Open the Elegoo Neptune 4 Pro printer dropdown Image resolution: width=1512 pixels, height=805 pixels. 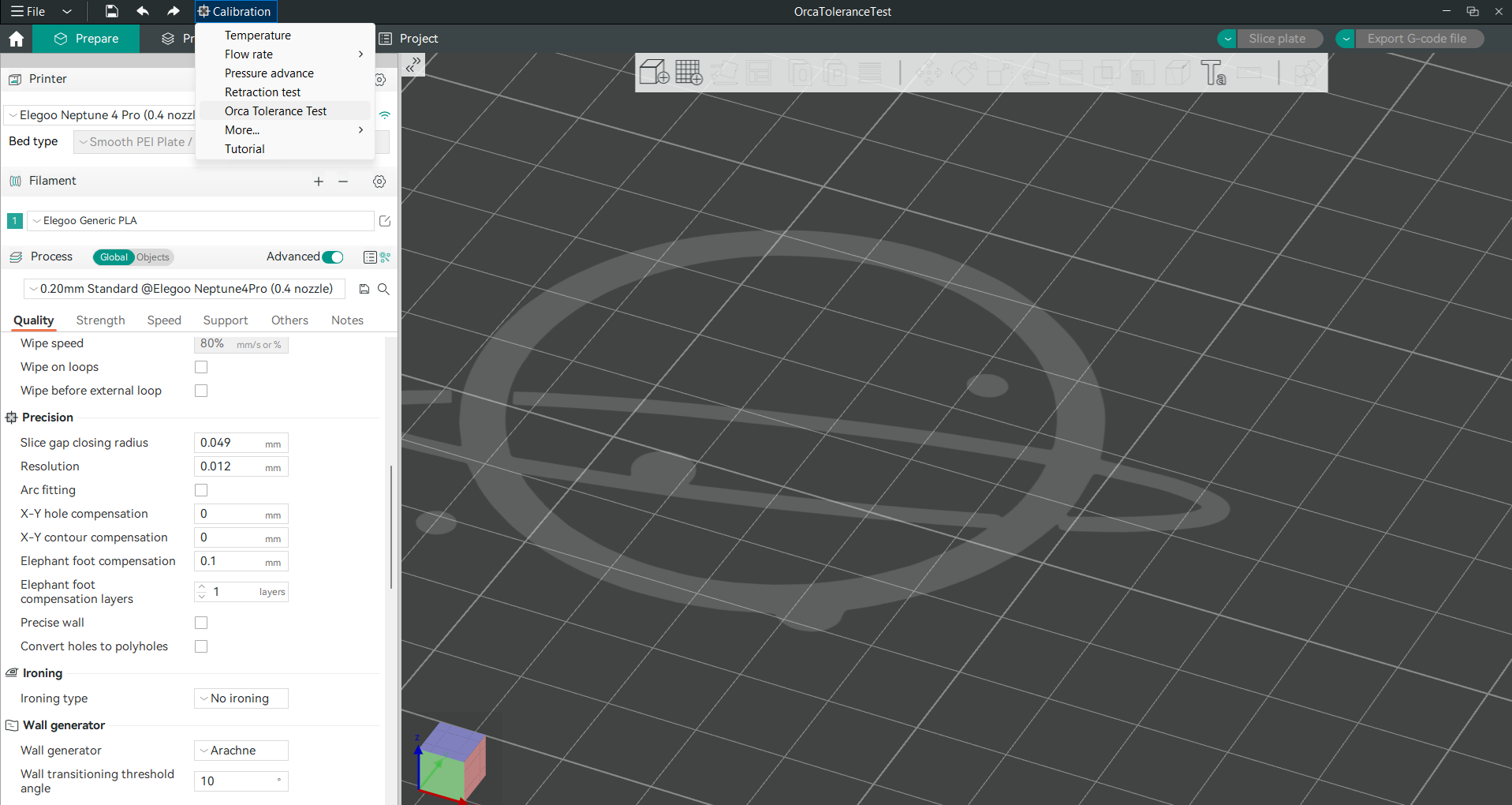point(101,115)
